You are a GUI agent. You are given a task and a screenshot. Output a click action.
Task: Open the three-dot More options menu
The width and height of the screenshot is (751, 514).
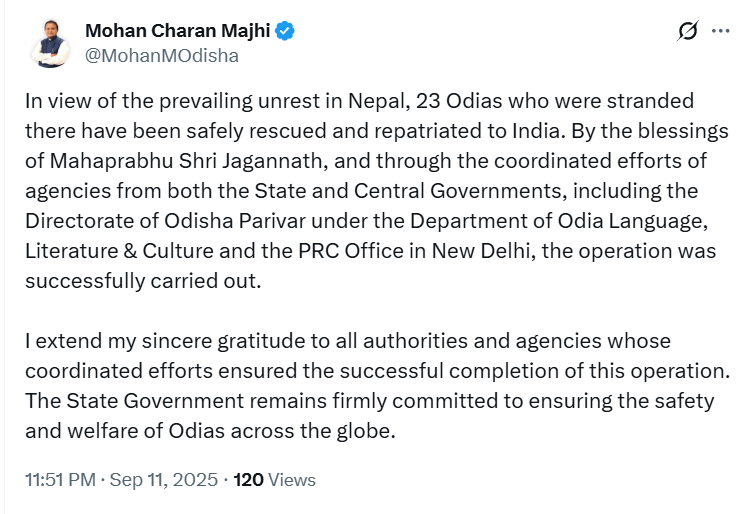(720, 31)
